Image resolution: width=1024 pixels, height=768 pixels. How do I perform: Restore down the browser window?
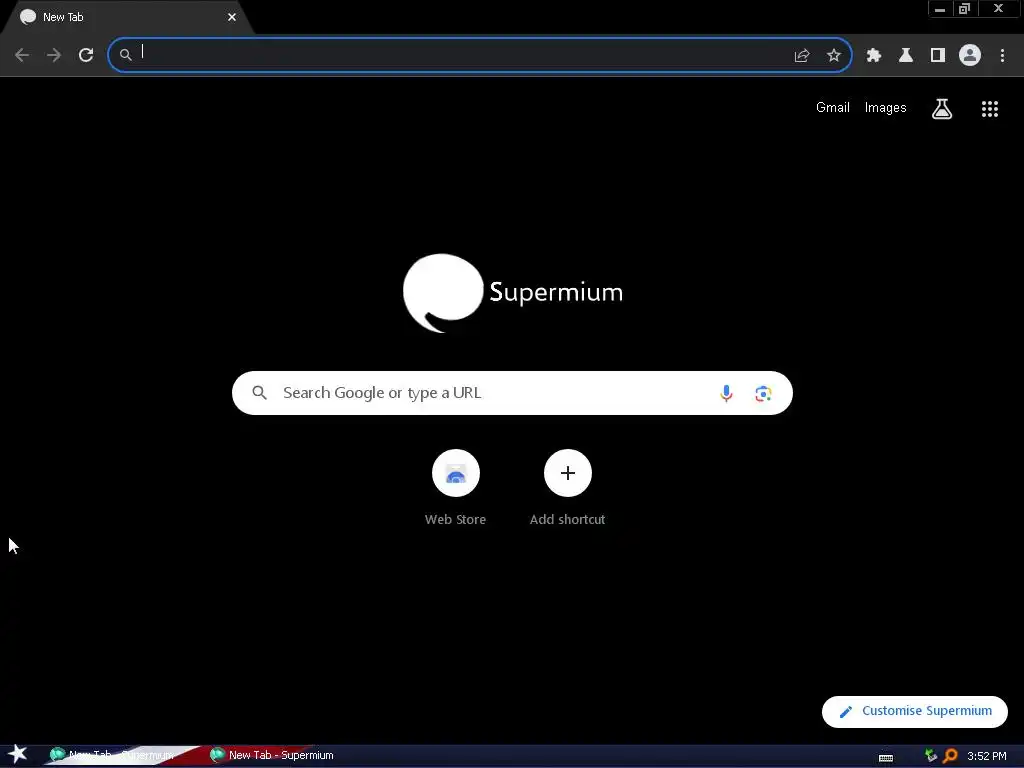pyautogui.click(x=965, y=9)
